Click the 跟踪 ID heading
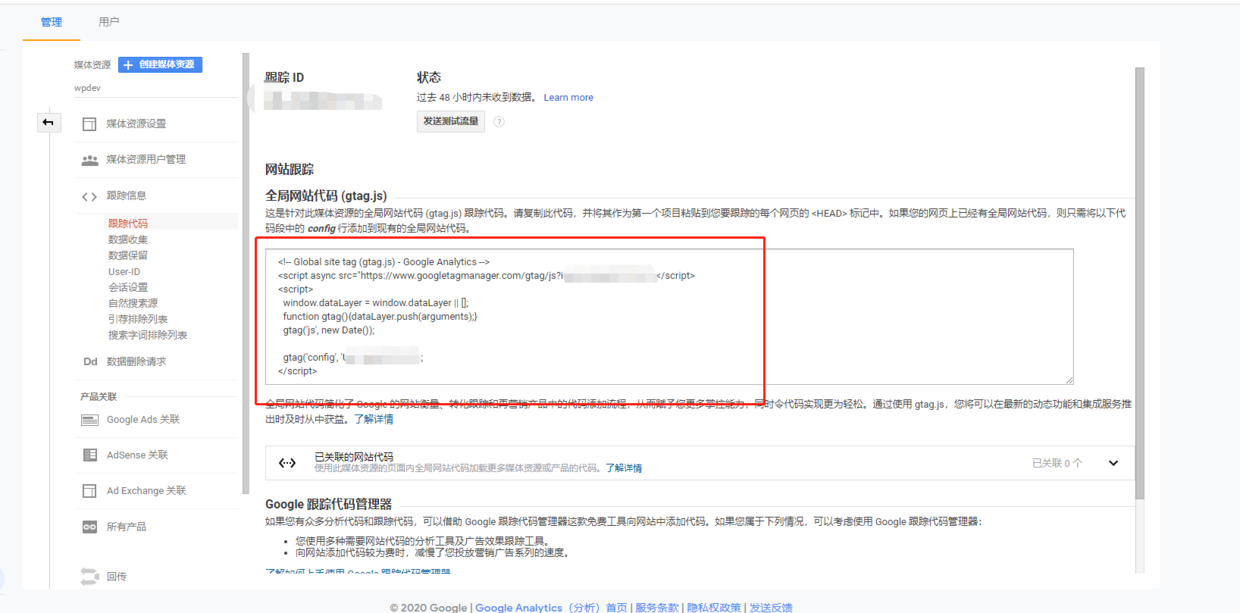 click(x=284, y=77)
